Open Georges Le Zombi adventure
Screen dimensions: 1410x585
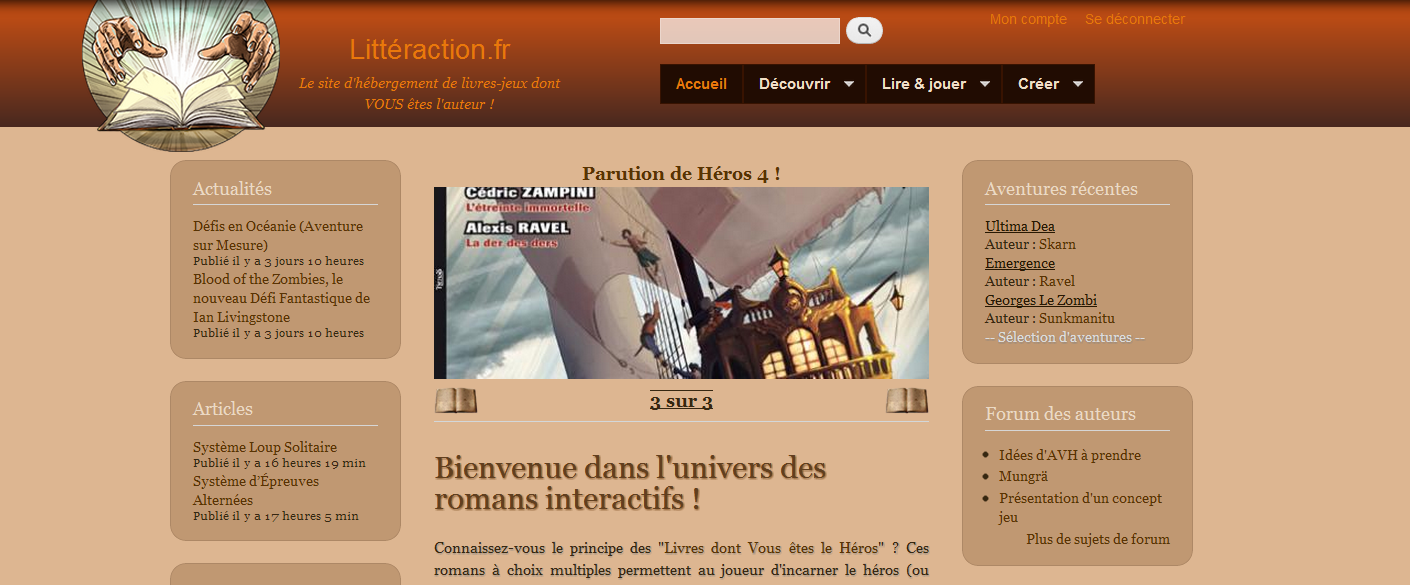1040,300
